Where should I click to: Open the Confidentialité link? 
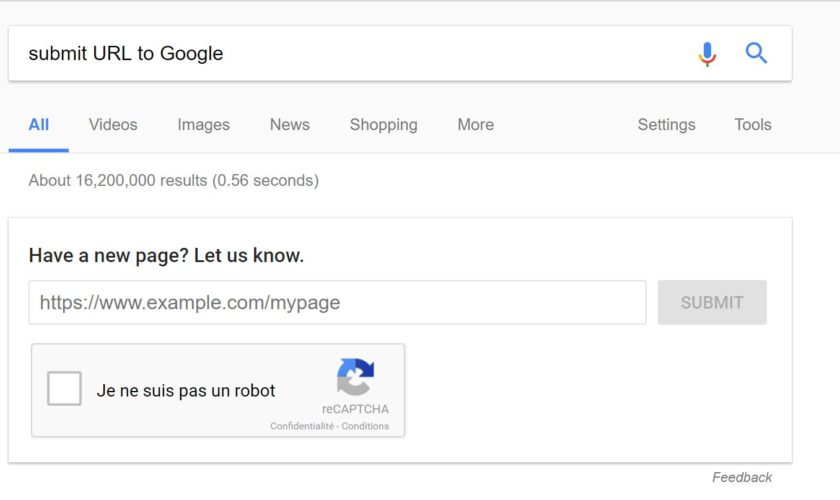[301, 426]
